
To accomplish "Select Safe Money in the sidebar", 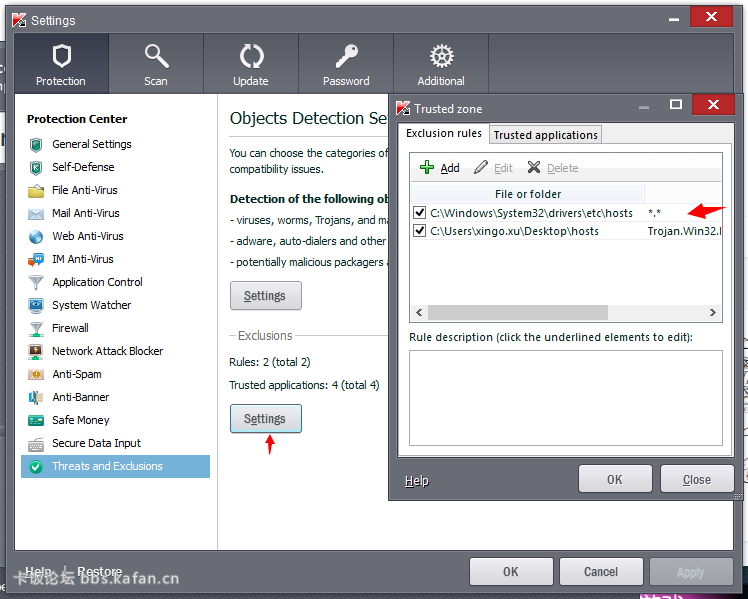I will [81, 420].
